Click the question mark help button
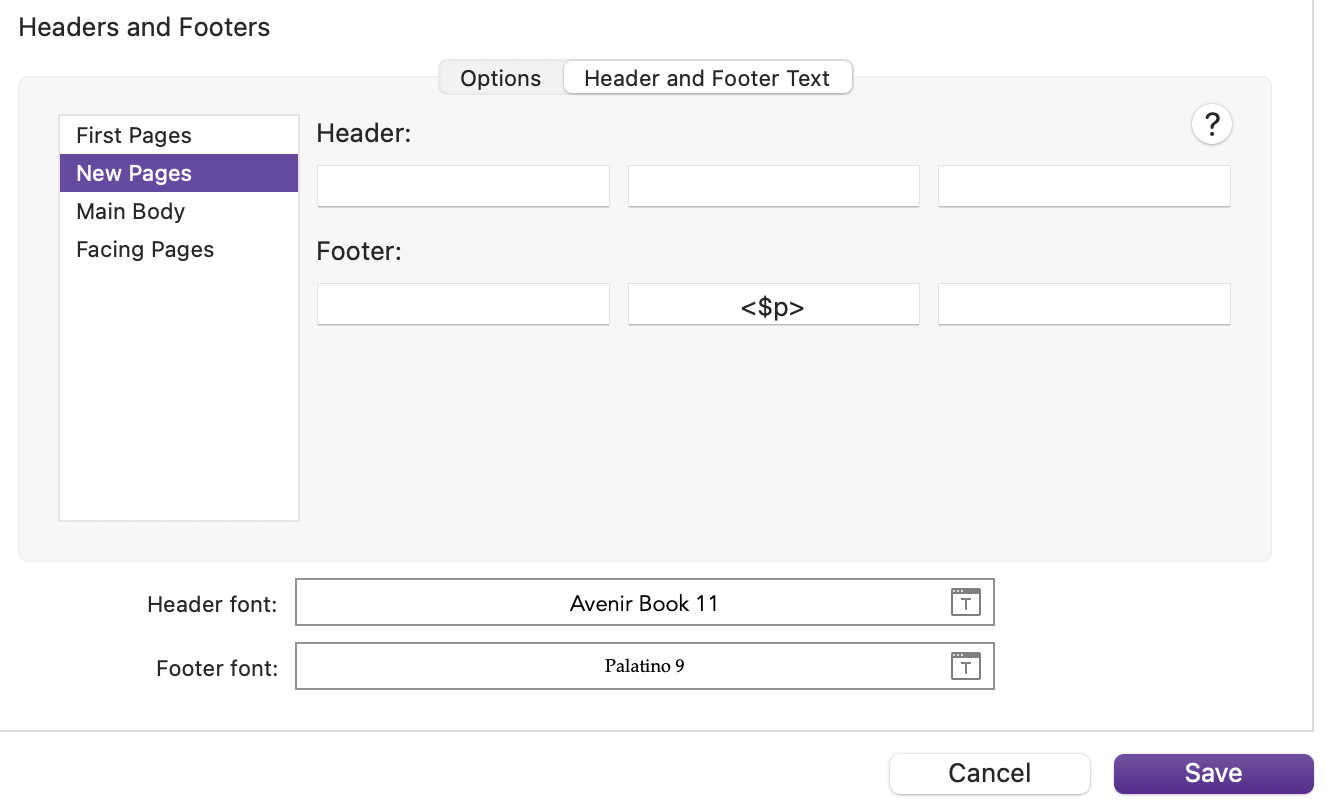1332x806 pixels. click(x=1212, y=125)
